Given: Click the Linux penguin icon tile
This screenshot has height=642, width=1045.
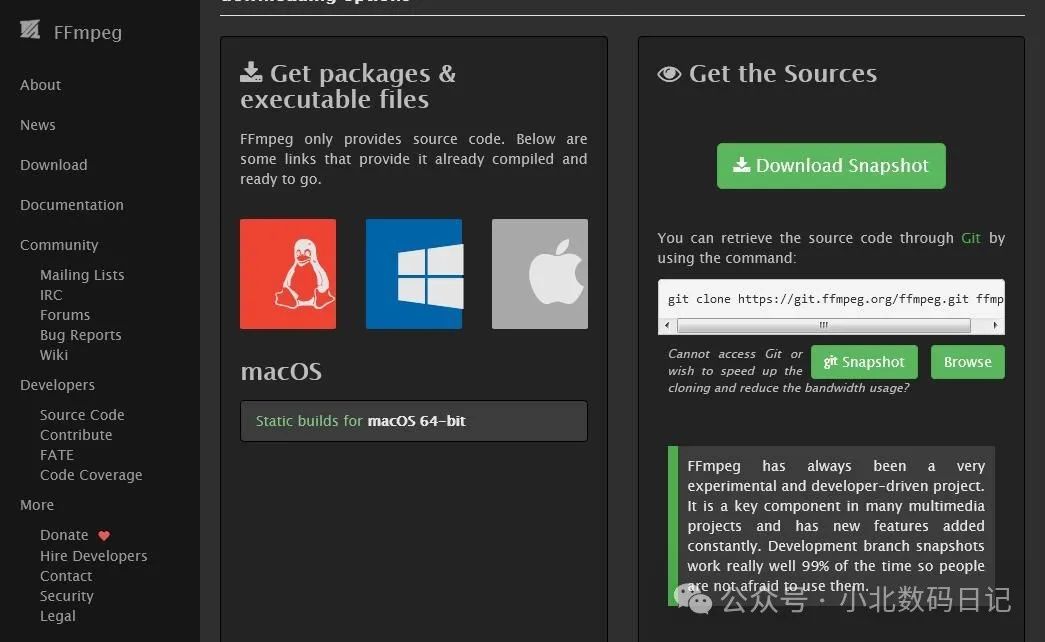Looking at the screenshot, I should point(288,274).
